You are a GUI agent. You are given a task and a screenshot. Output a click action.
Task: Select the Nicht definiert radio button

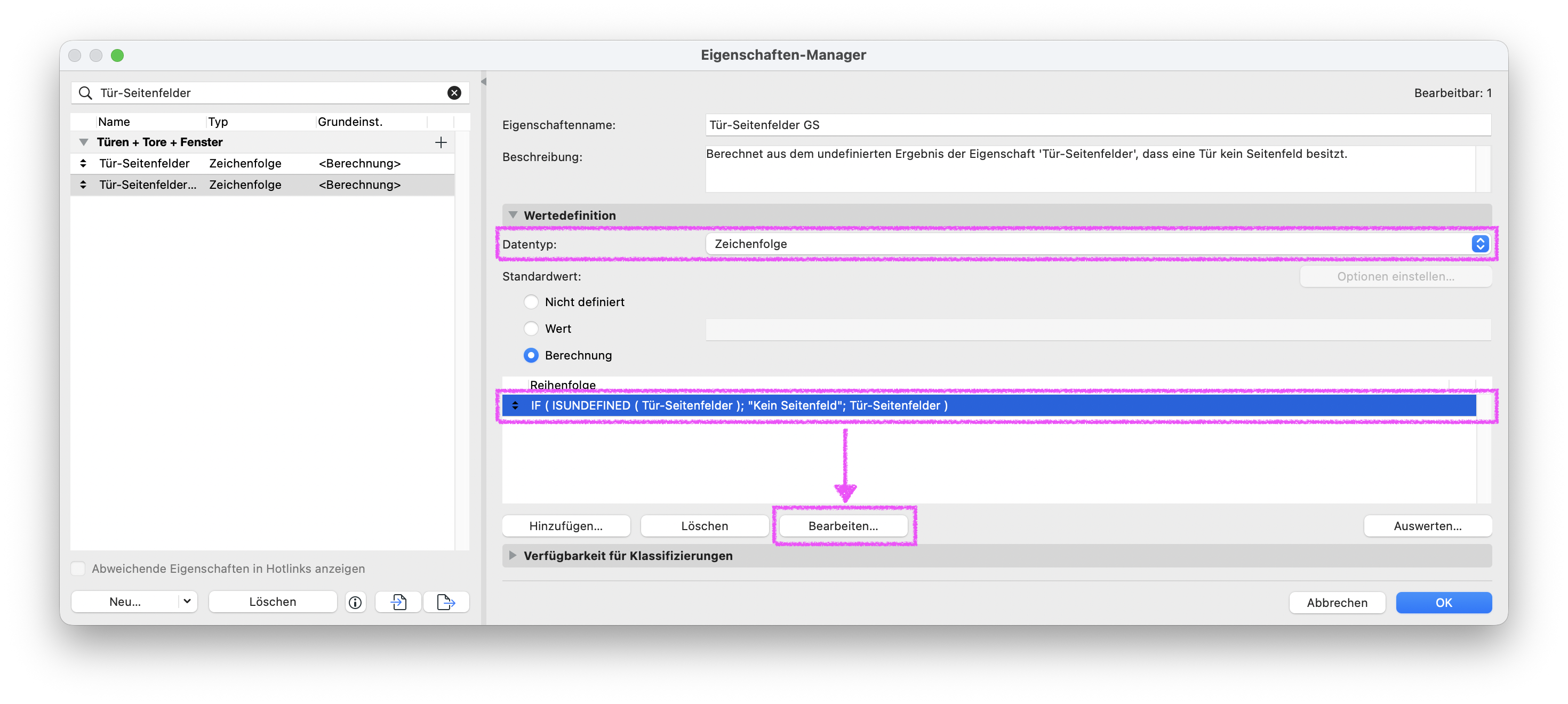(531, 302)
